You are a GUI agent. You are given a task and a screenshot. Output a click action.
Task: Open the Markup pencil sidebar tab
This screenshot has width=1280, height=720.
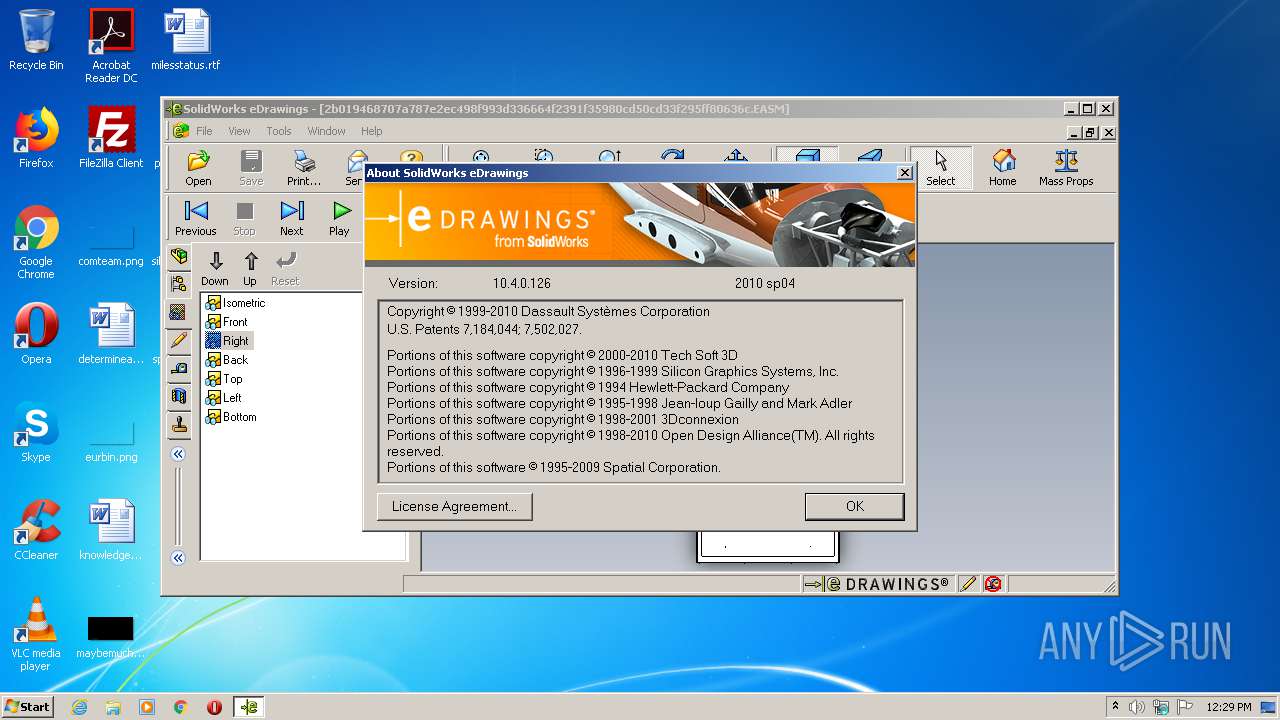[x=179, y=340]
